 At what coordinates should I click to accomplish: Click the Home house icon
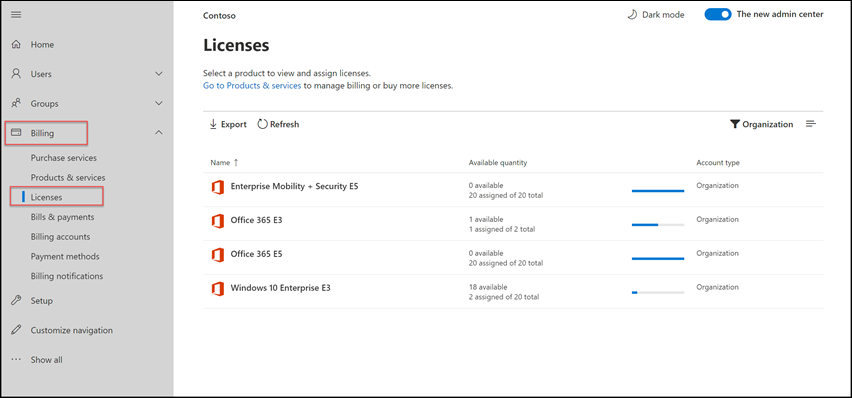(16, 45)
